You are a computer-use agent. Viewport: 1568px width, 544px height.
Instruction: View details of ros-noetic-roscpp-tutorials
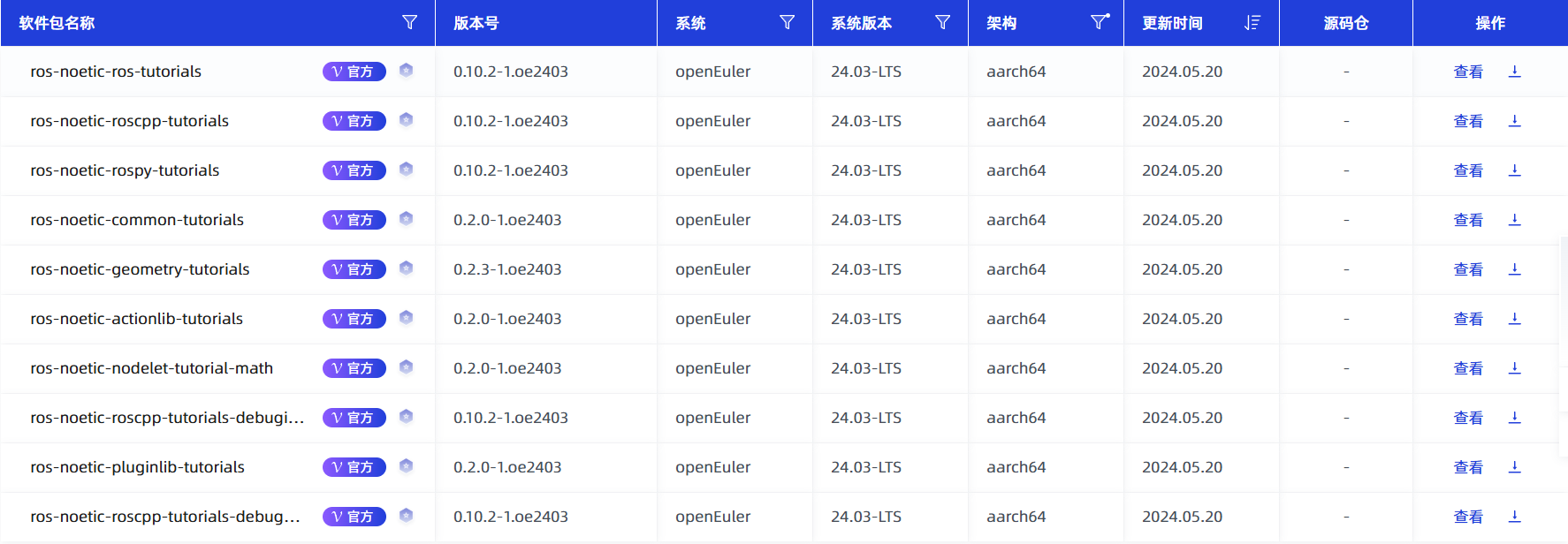[1468, 121]
